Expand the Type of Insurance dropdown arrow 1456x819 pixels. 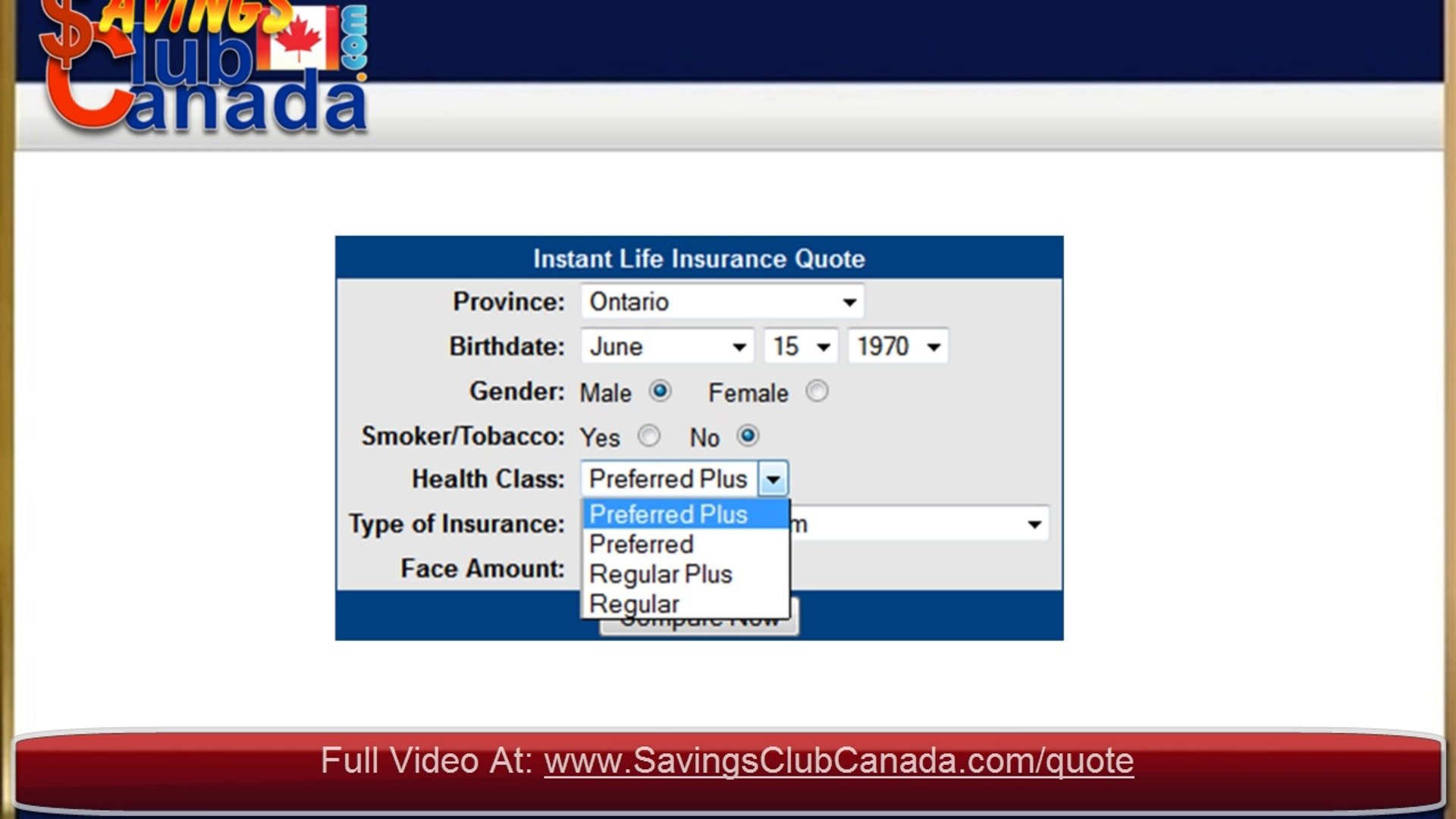[x=1034, y=524]
